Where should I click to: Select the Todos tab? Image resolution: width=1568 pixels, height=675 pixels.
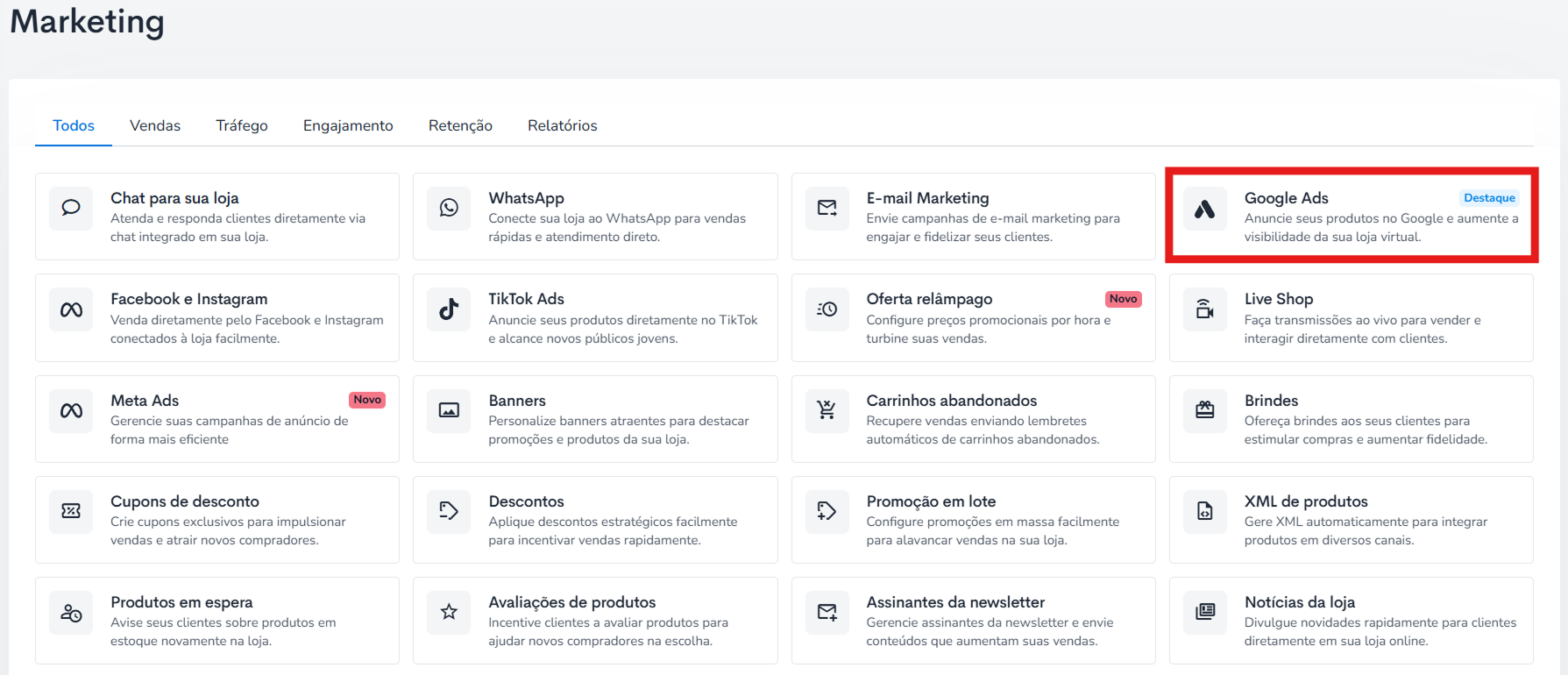[74, 125]
